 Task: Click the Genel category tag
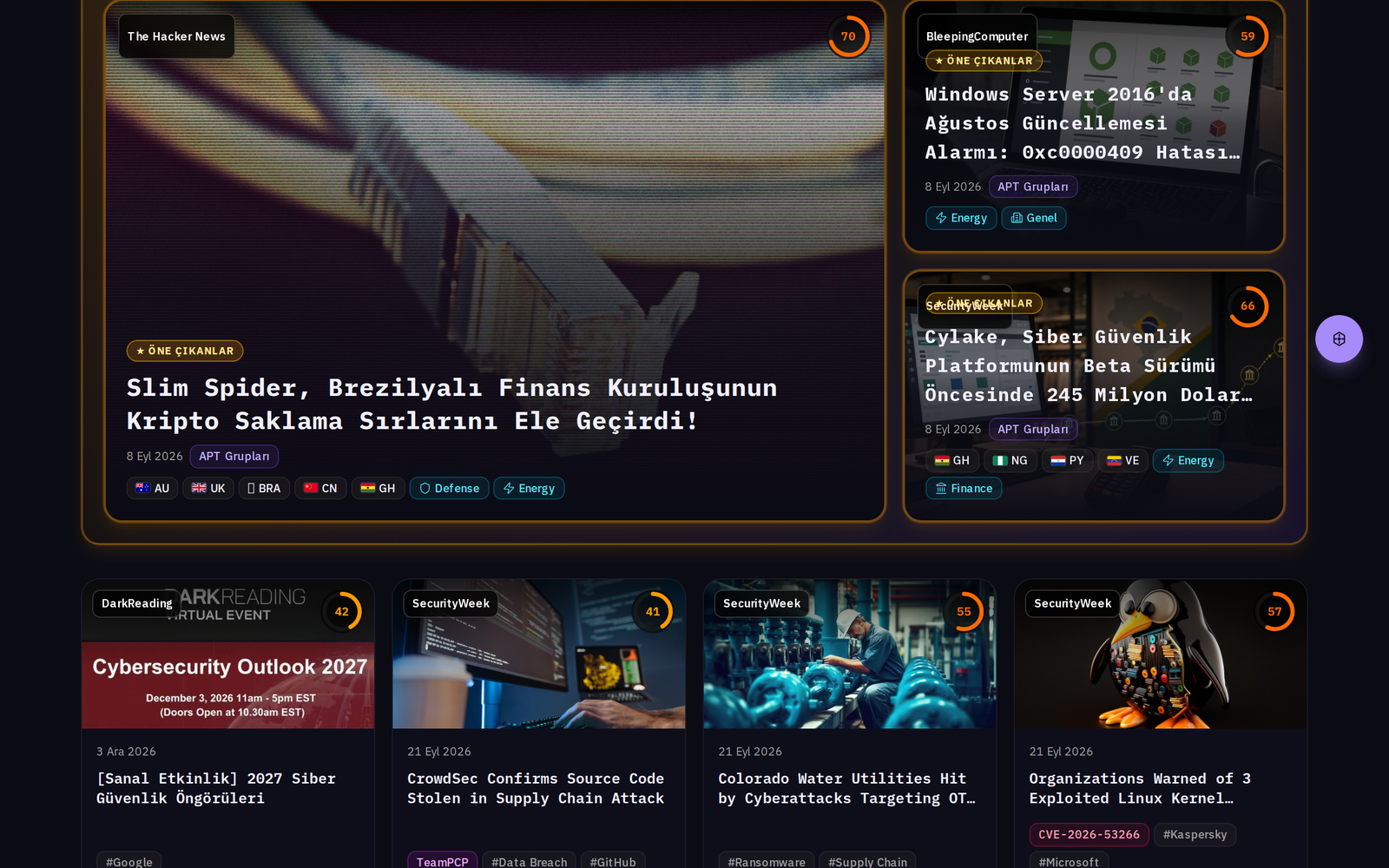point(1034,218)
